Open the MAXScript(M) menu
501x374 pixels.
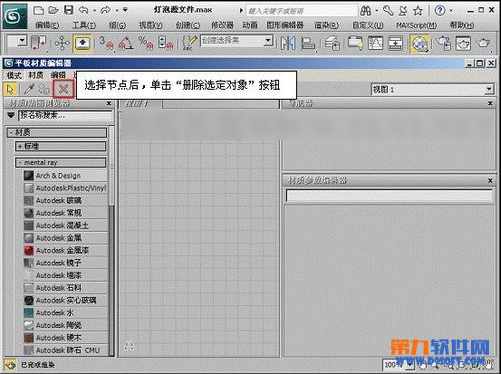click(x=416, y=25)
